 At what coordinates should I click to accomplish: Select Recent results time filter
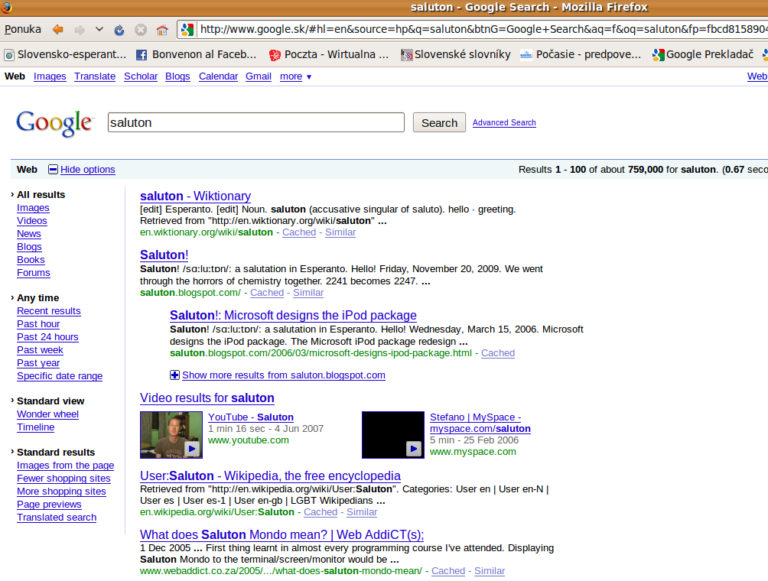coord(48,311)
